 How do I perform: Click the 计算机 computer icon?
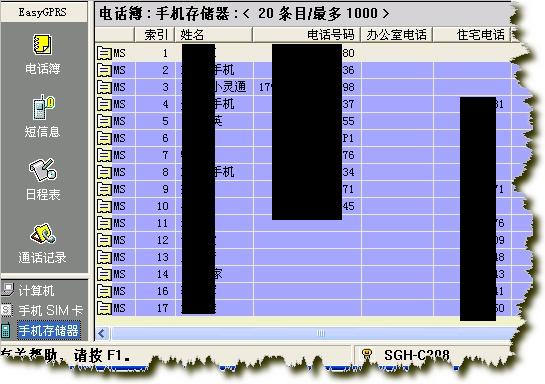(8, 289)
